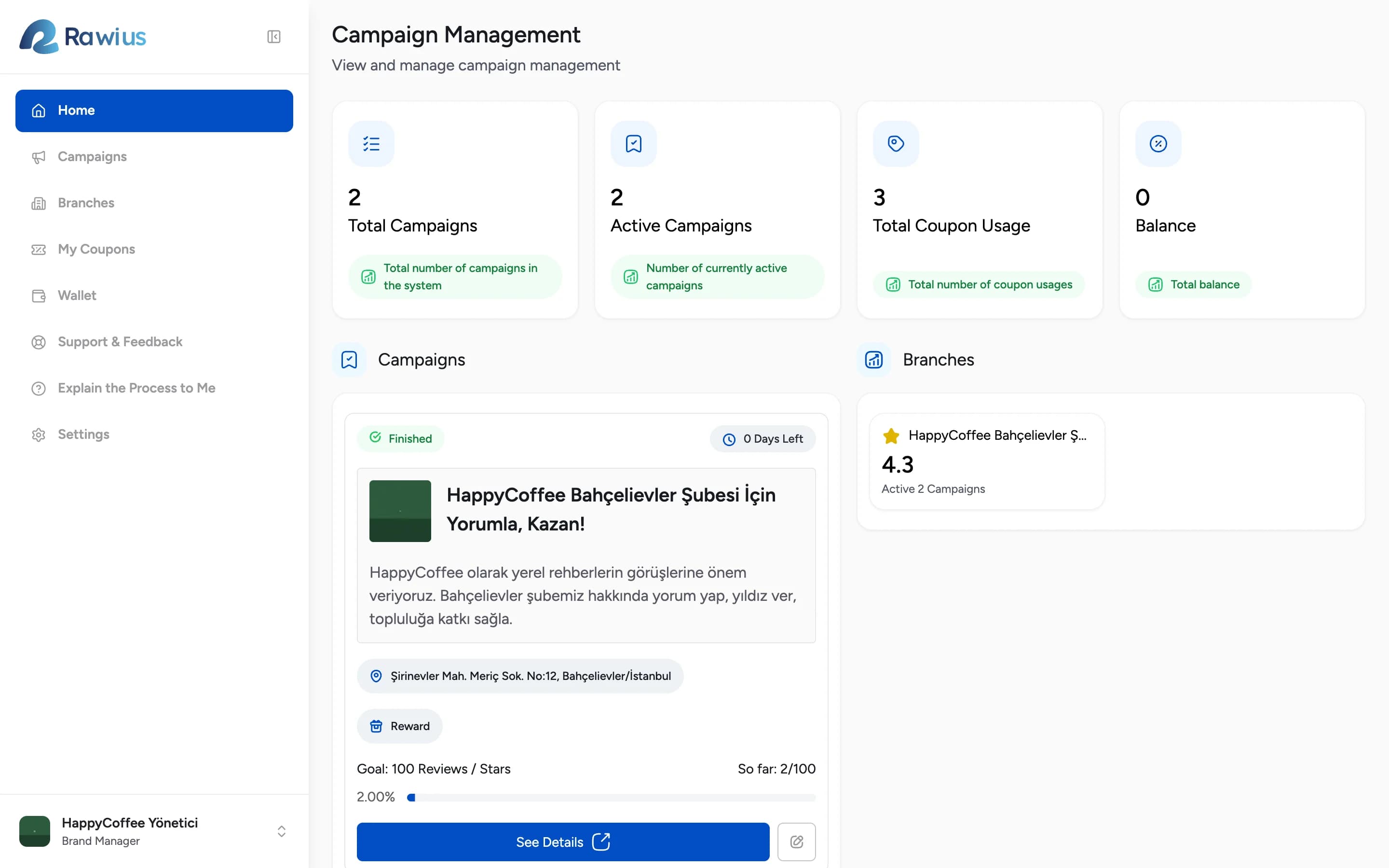
Task: Click the edit icon beside See Details
Action: [x=796, y=841]
